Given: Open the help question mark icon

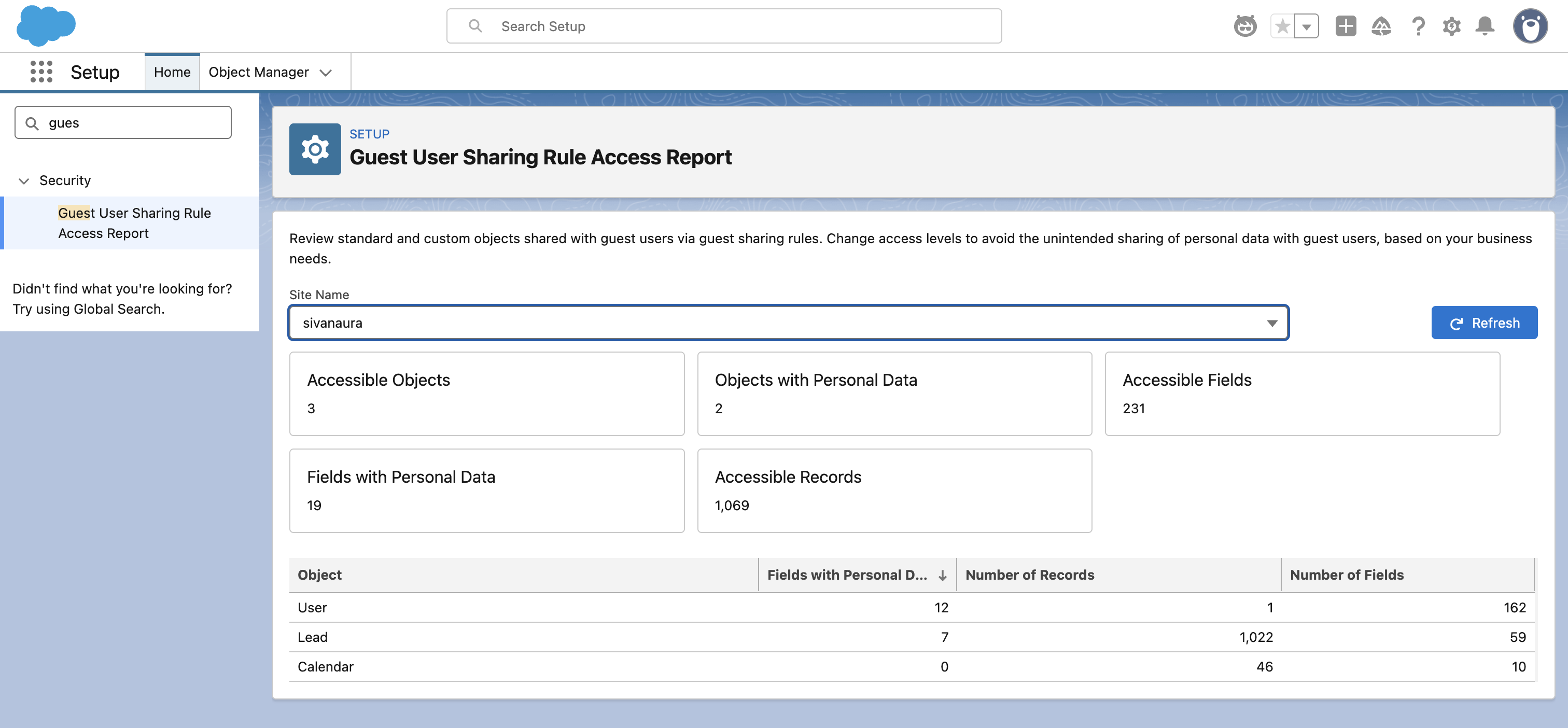Looking at the screenshot, I should click(x=1418, y=26).
